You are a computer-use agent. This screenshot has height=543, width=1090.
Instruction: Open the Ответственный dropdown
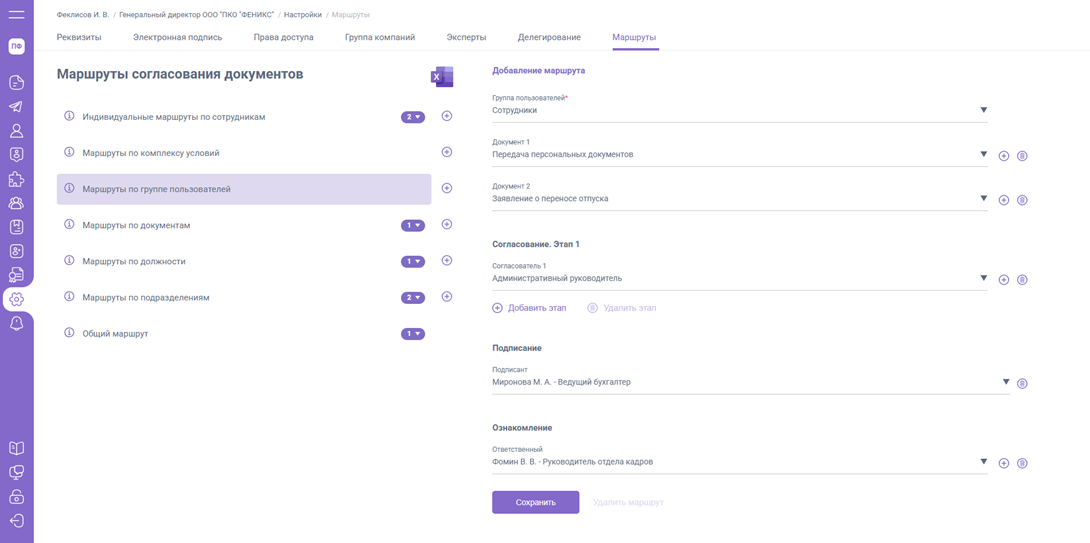983,462
